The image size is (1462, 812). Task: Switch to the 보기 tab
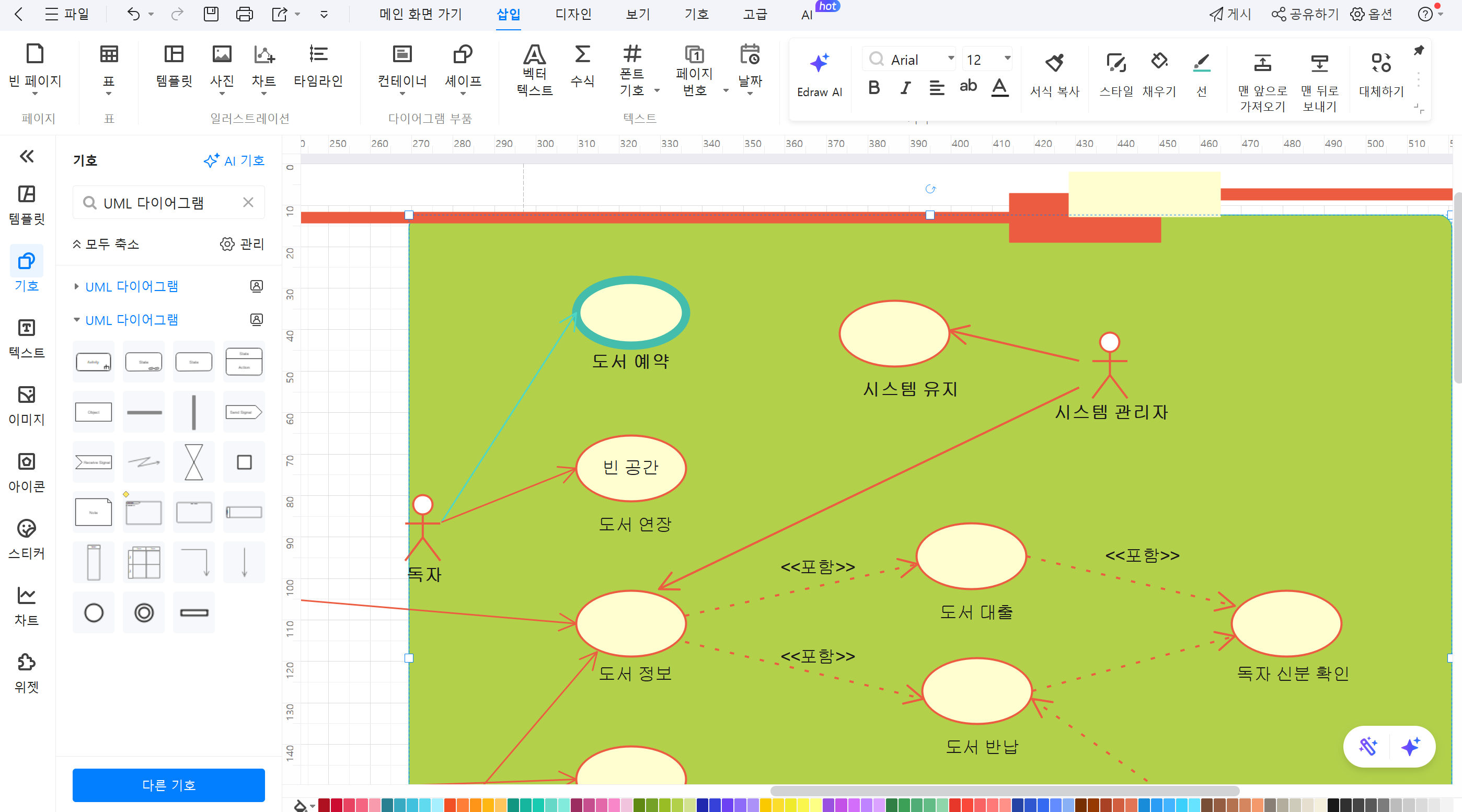click(x=638, y=14)
